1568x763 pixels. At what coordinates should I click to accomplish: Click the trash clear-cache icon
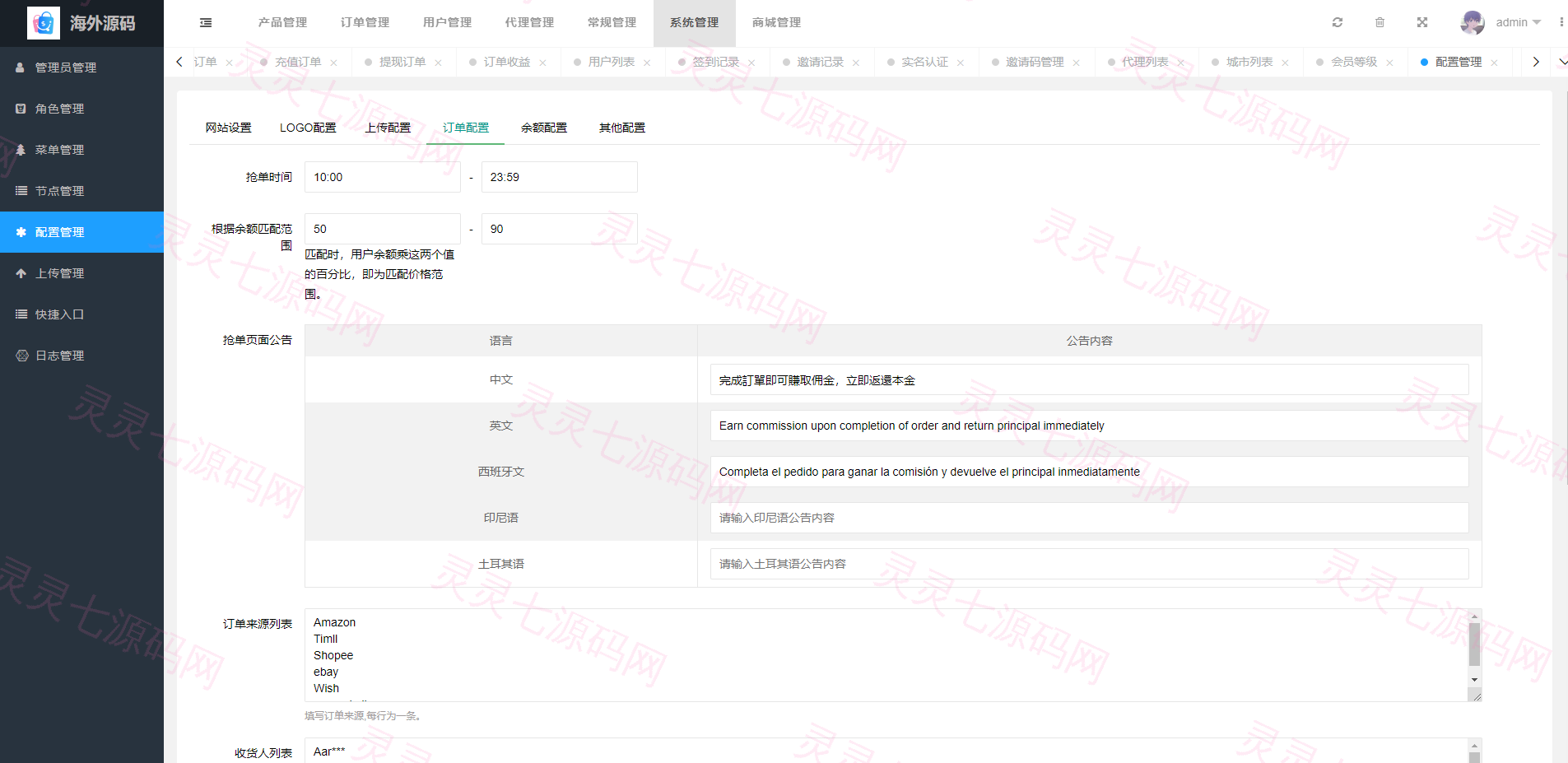[x=1380, y=22]
